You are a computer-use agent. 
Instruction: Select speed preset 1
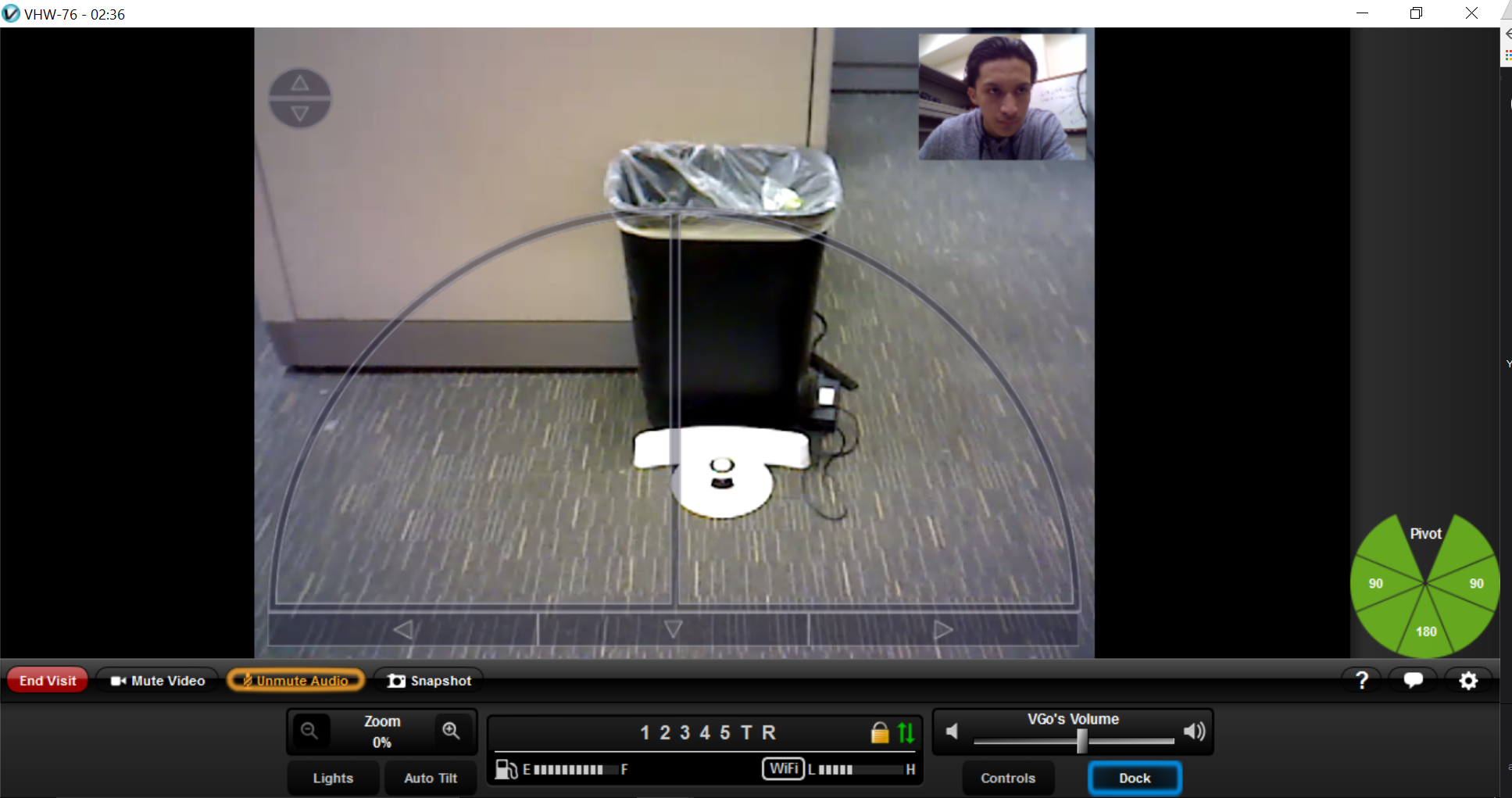click(645, 733)
